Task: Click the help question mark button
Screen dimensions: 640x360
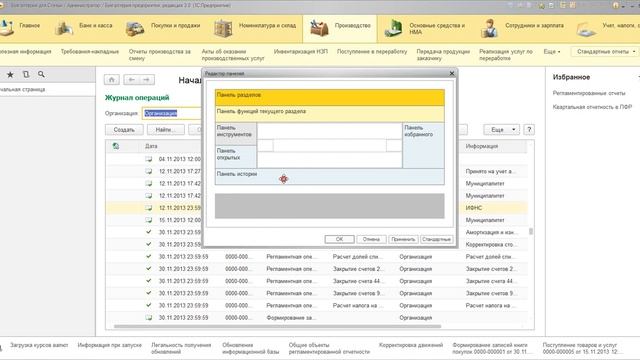Action: (529, 130)
